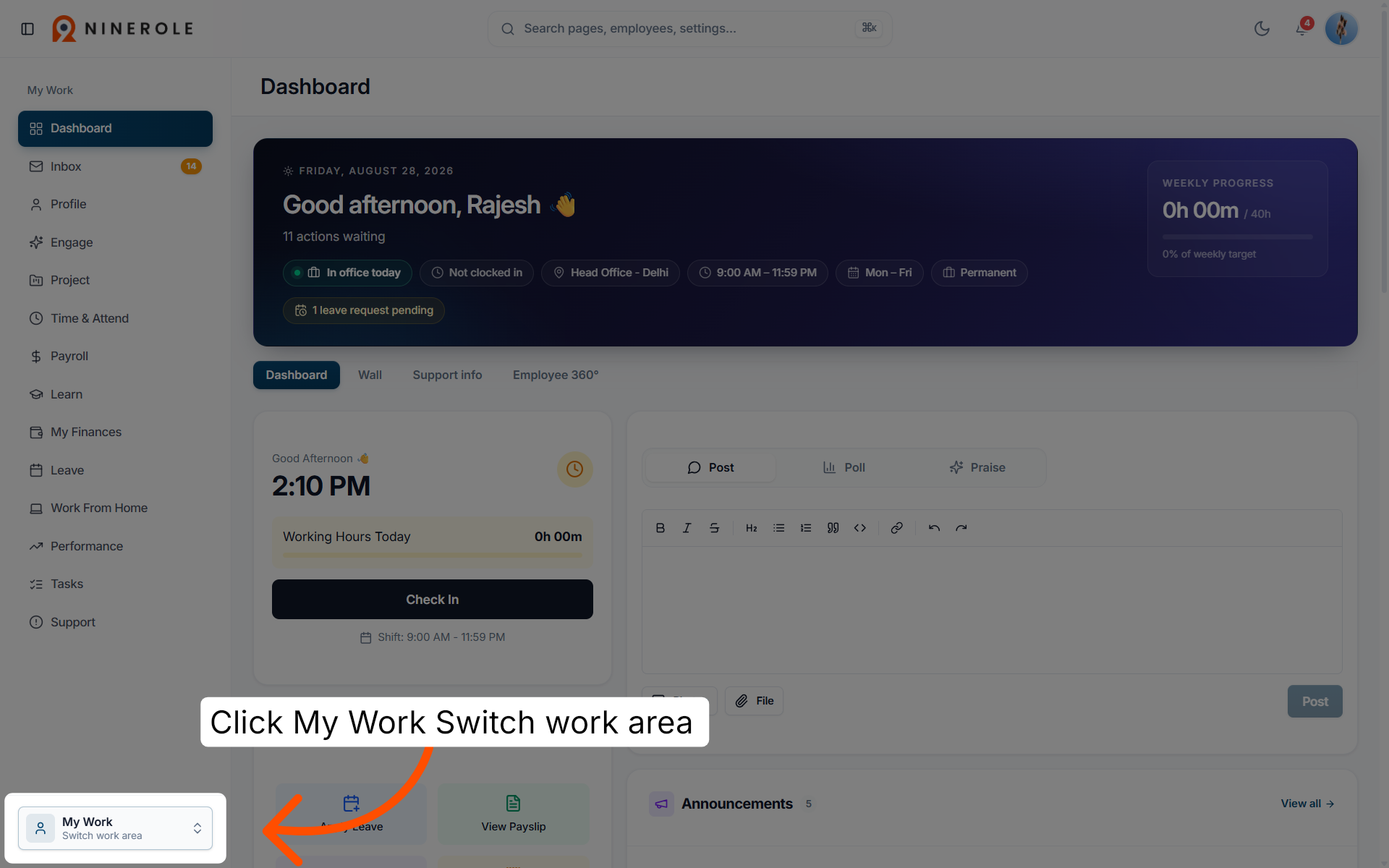Viewport: 1389px width, 868px height.
Task: Toggle strikethrough formatting
Action: tap(714, 528)
